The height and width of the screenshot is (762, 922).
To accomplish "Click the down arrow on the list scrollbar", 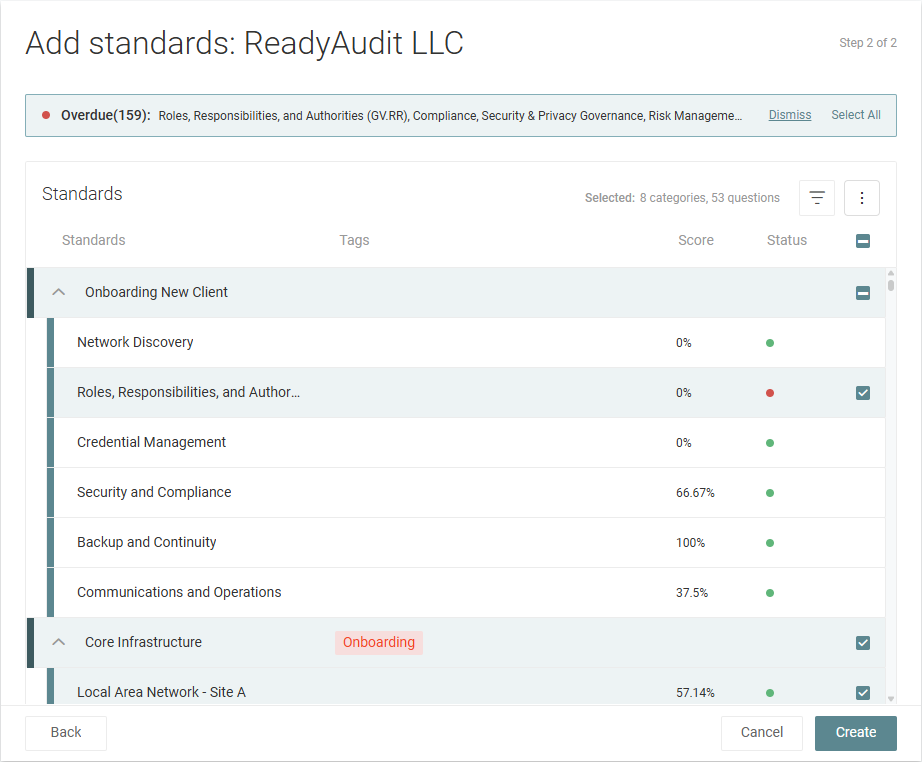I will click(x=890, y=699).
